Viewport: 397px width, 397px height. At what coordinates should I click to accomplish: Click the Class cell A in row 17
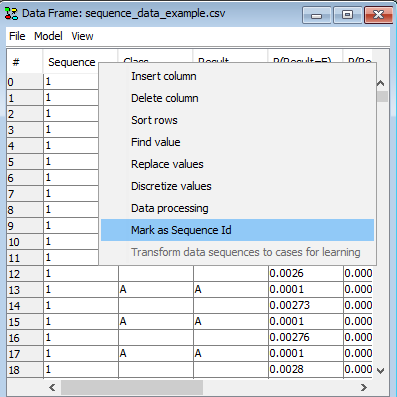pos(156,353)
